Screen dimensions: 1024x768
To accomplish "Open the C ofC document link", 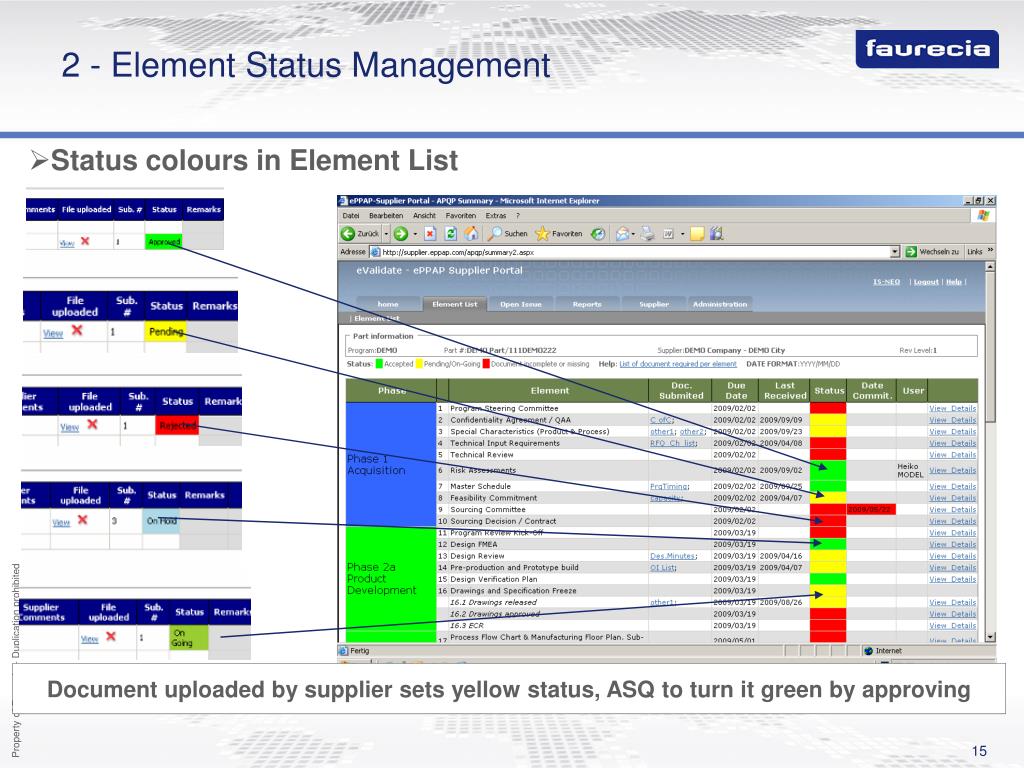I will tap(662, 420).
